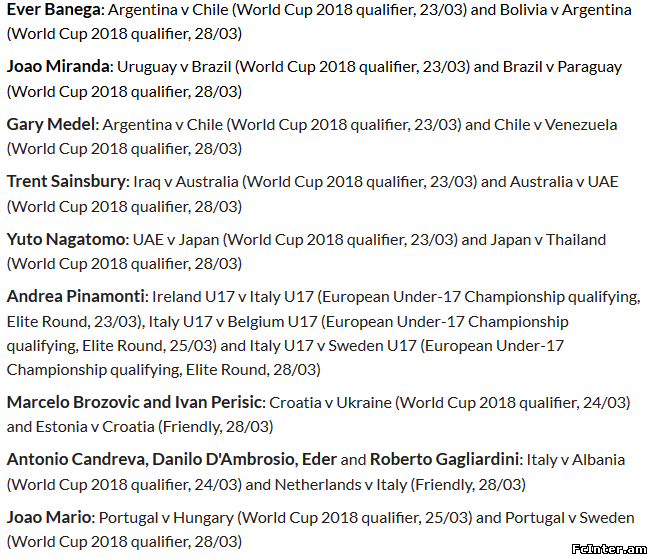Click the FcInter.am watermark logo
The height and width of the screenshot is (559, 652).
[609, 549]
